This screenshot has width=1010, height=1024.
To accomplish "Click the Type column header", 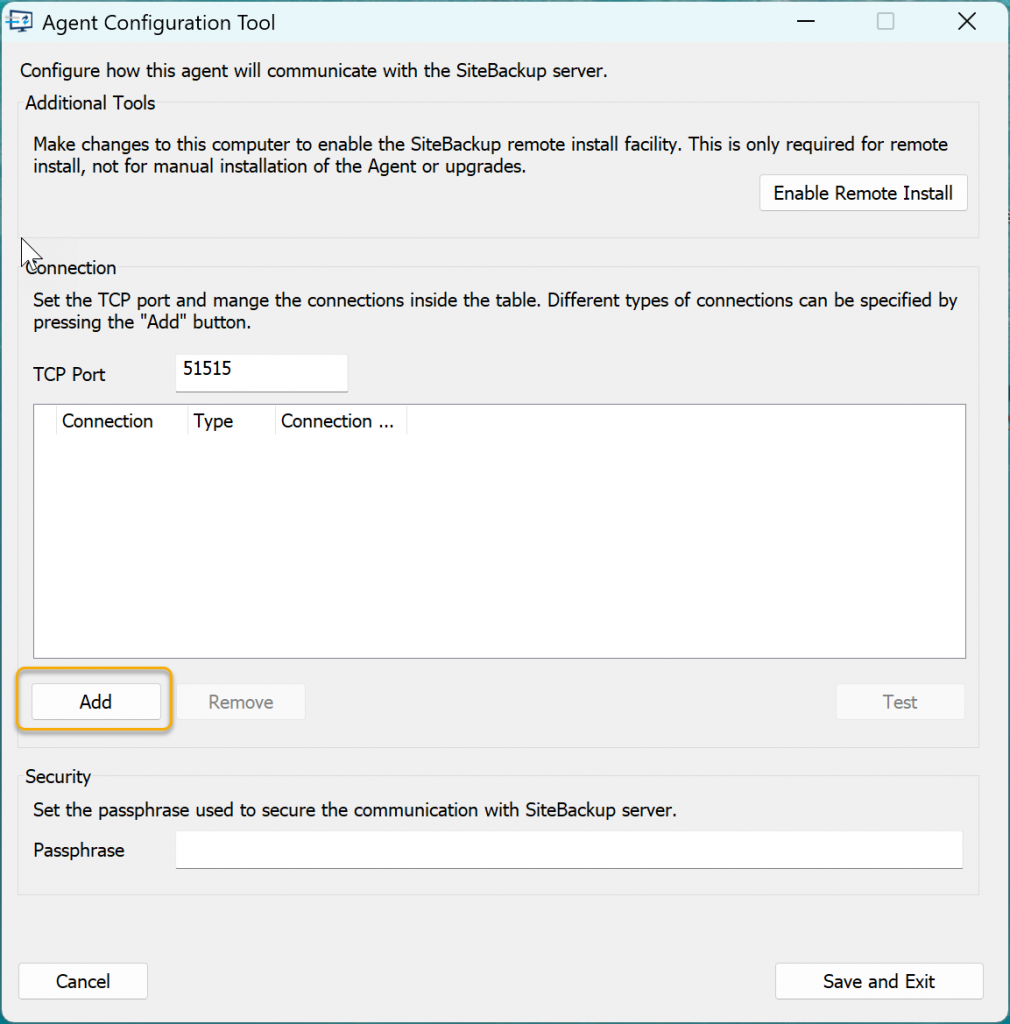I will pos(214,421).
